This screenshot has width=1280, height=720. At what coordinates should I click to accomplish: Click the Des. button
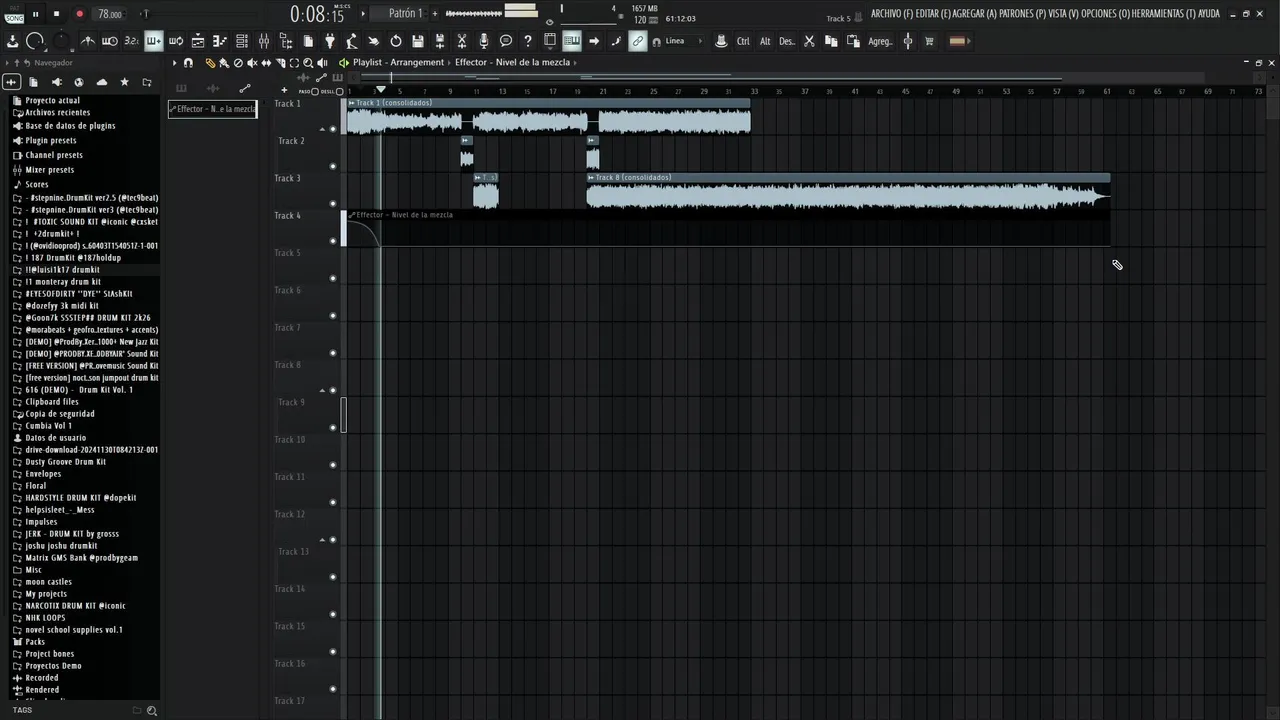coord(787,41)
